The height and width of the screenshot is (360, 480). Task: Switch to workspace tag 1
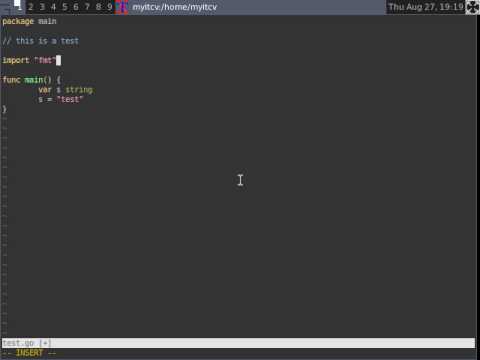coord(19,7)
